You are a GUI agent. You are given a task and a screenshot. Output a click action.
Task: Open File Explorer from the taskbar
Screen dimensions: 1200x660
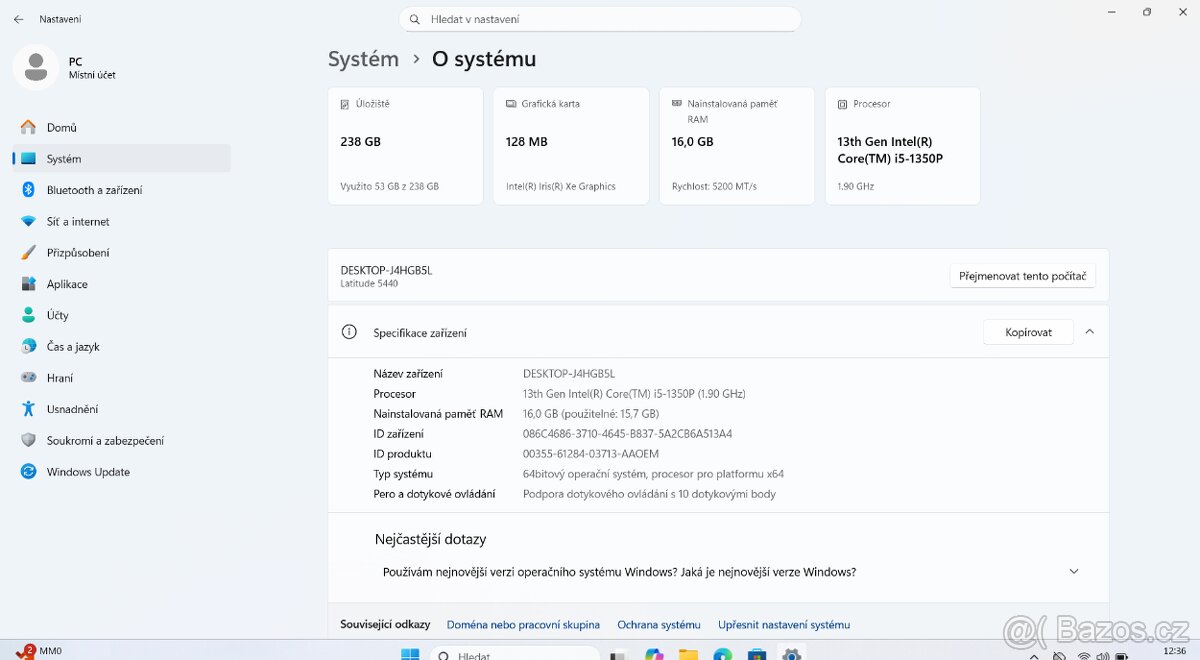point(688,655)
